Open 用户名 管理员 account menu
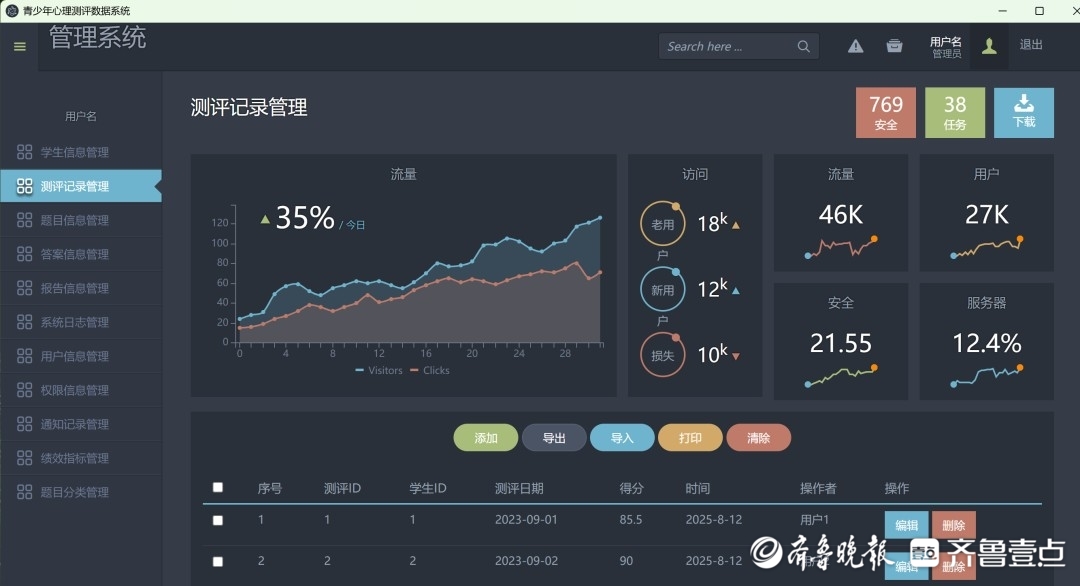This screenshot has height=586, width=1080. tap(945, 47)
